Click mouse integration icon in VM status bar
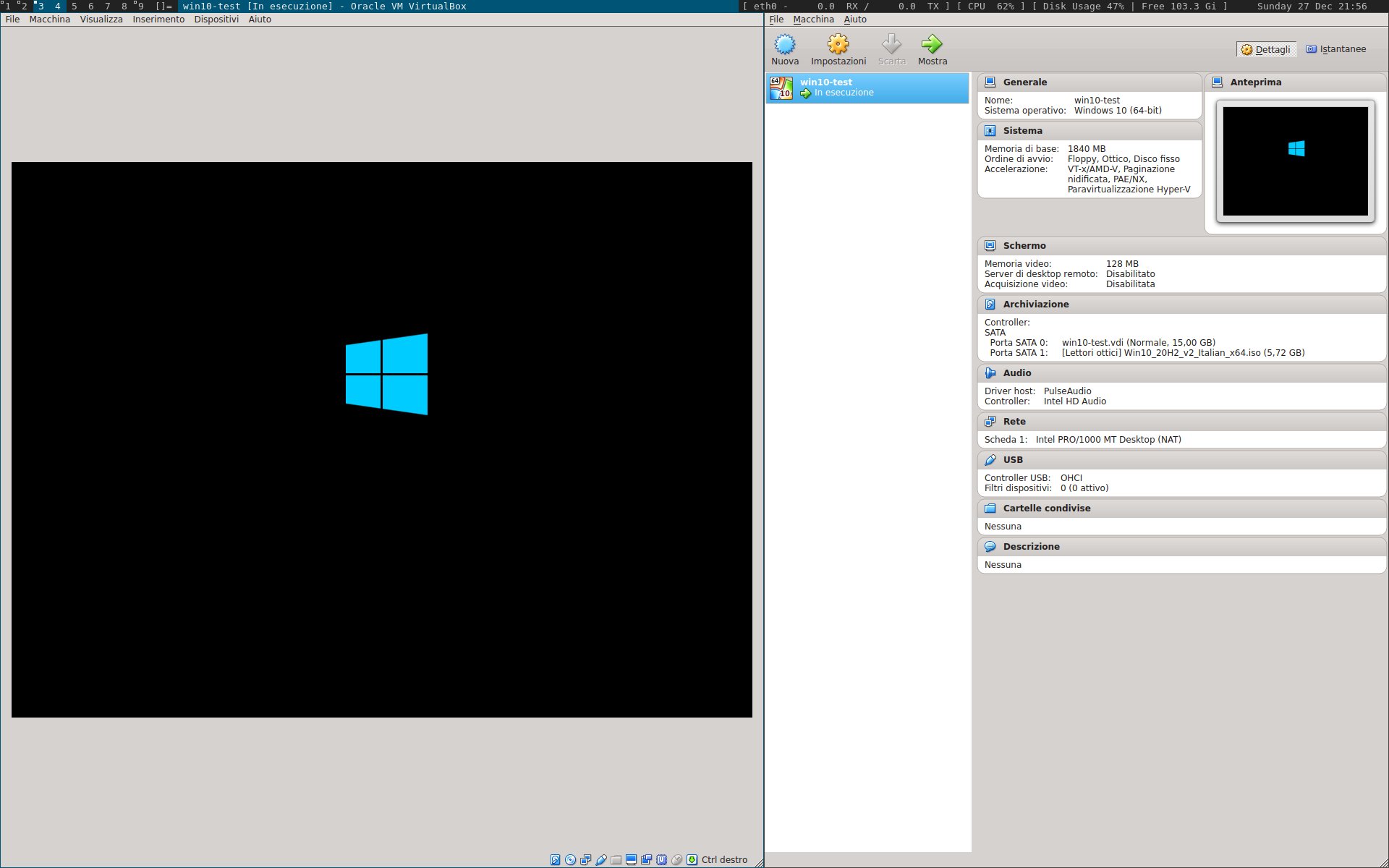1389x868 pixels. coord(676,860)
